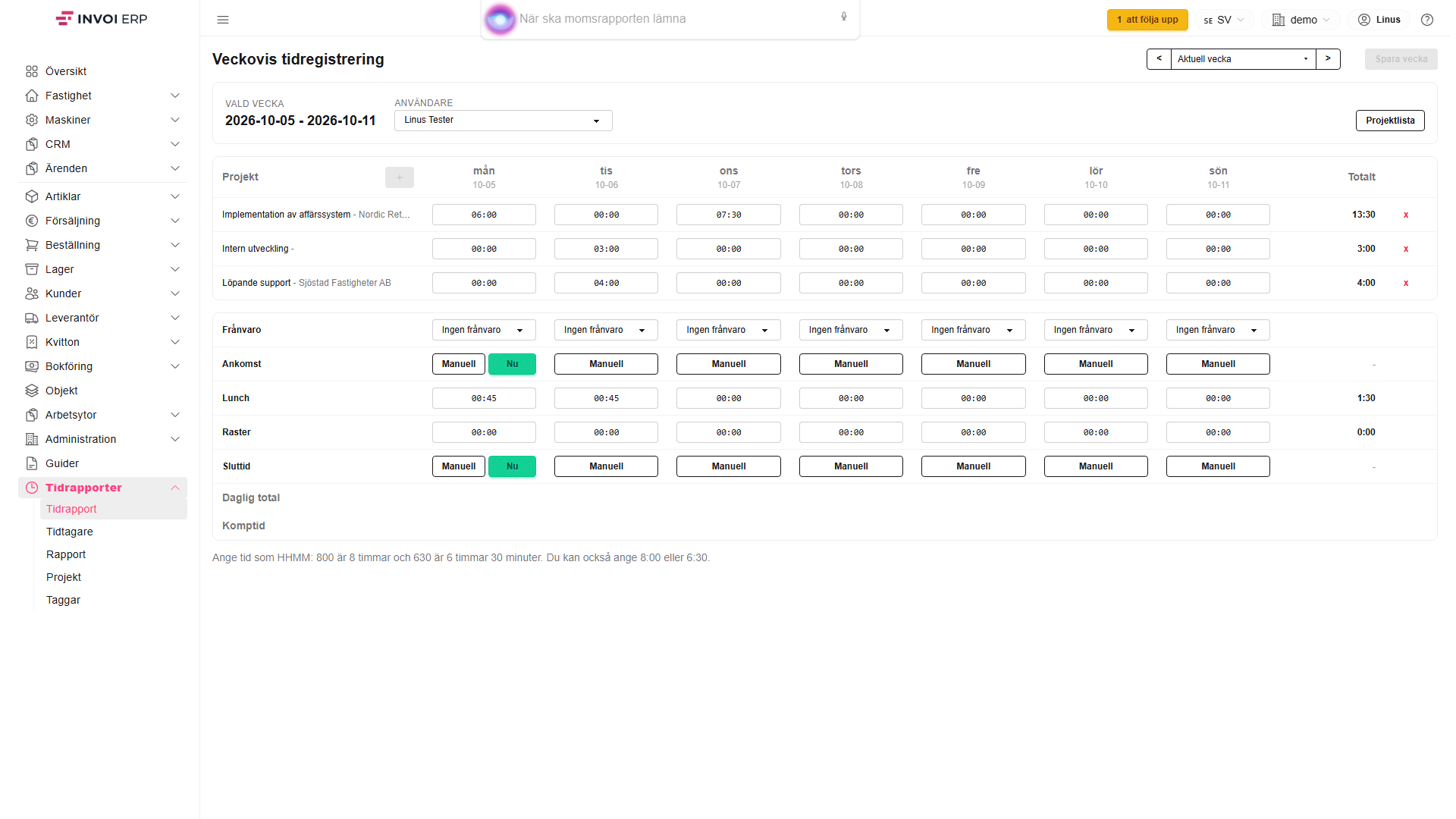Toggle the hamburger sidebar menu icon
The image size is (1456, 819).
point(223,20)
